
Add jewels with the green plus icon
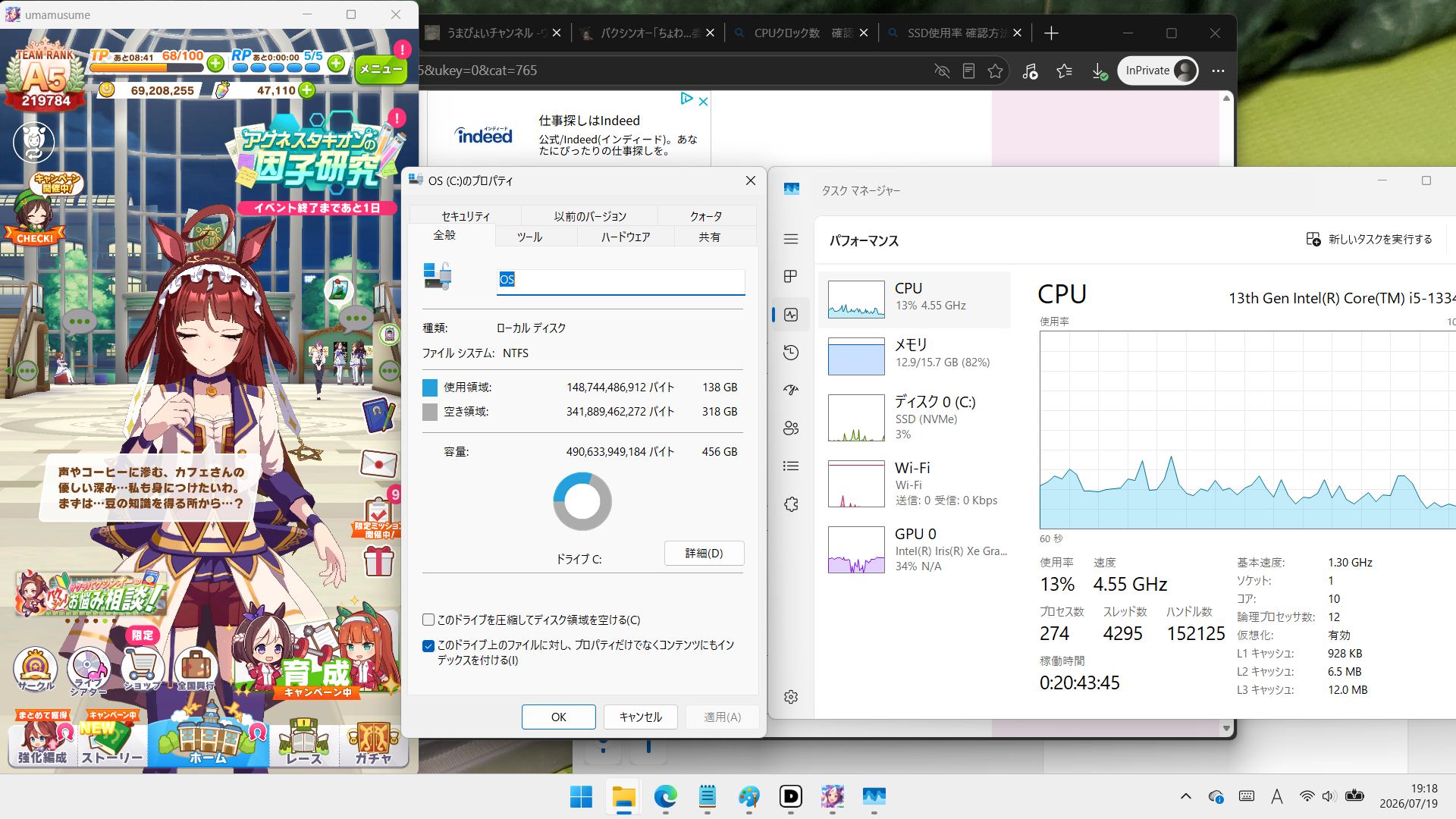(x=306, y=90)
